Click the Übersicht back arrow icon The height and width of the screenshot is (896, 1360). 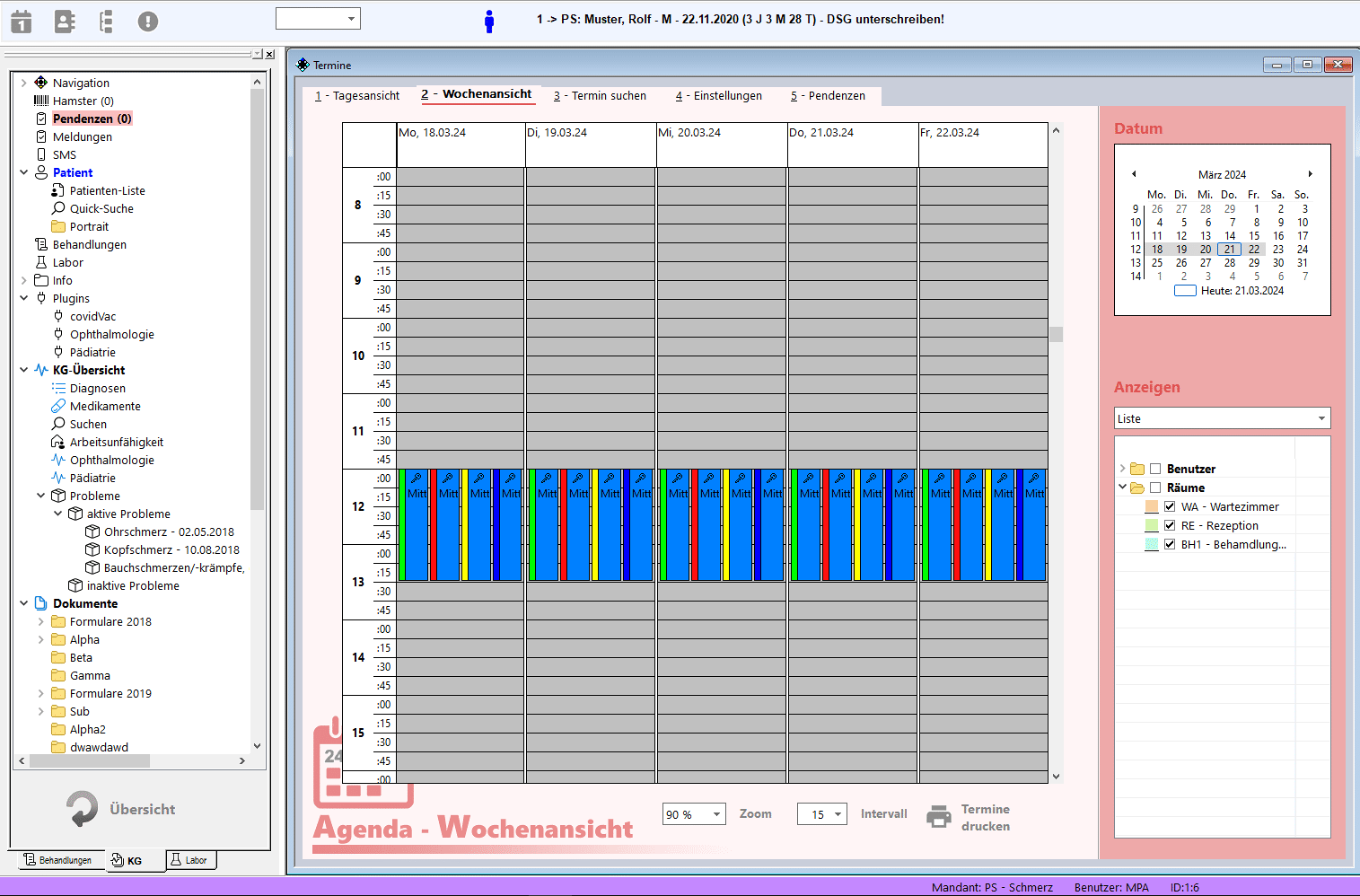[x=82, y=809]
